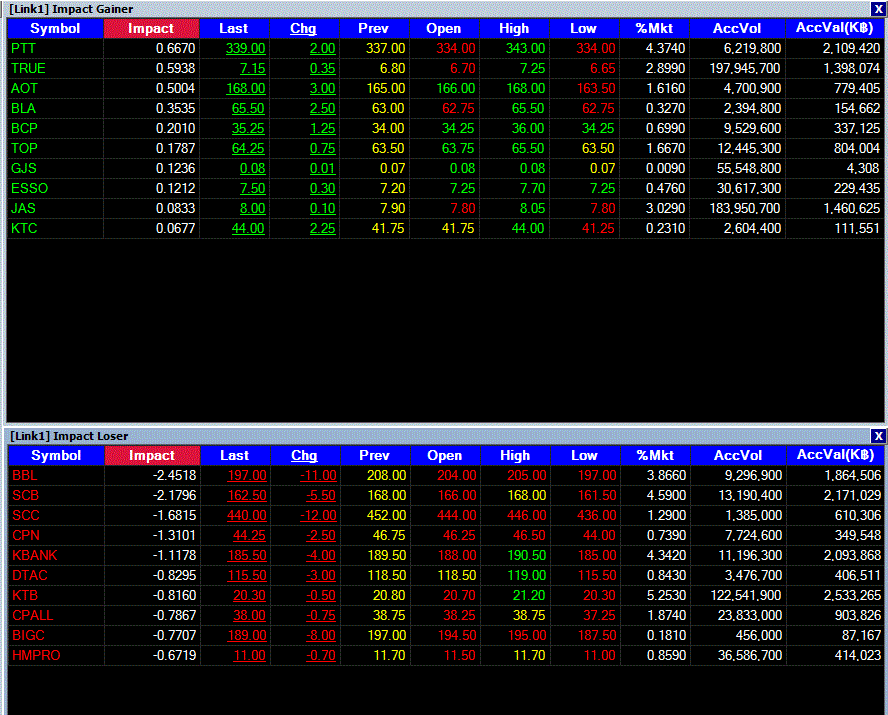Select SCB symbol in losers
The height and width of the screenshot is (715, 888).
pyautogui.click(x=26, y=495)
